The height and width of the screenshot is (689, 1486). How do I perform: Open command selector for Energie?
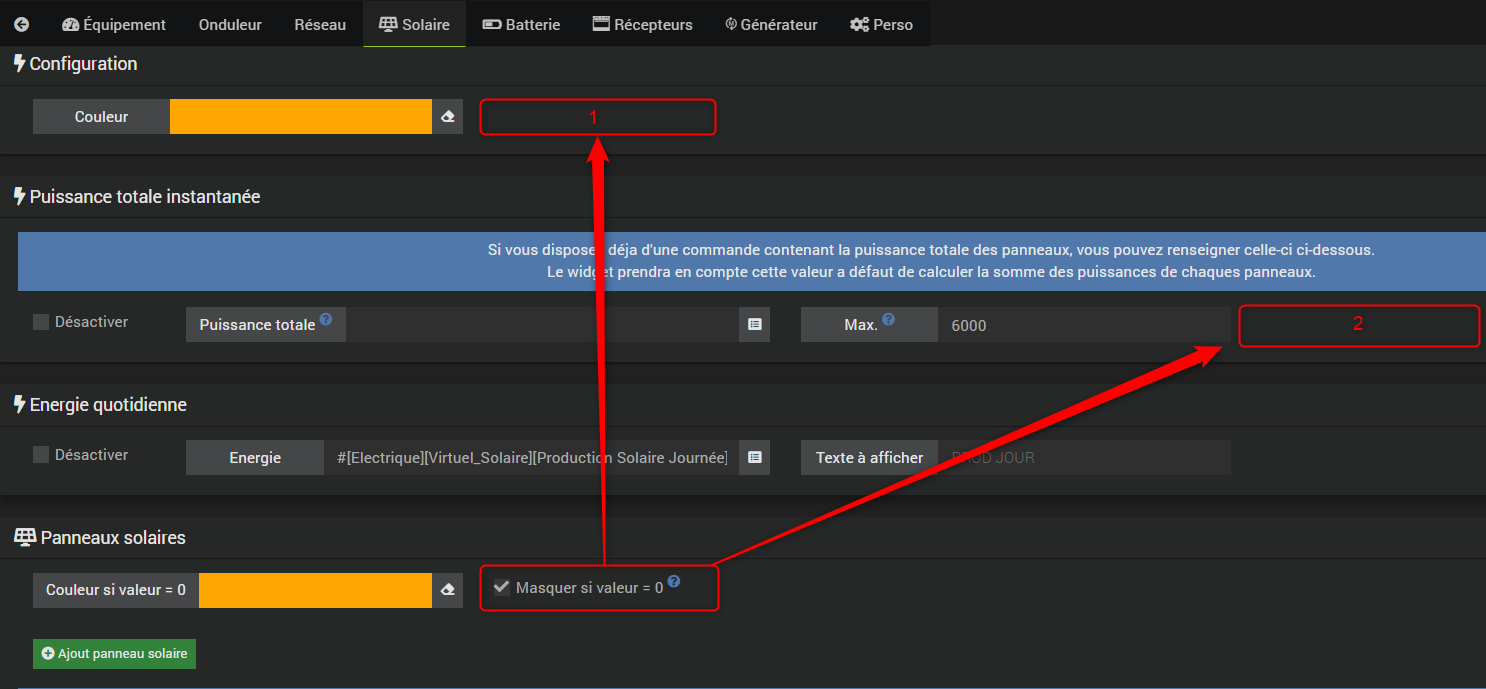tap(755, 457)
